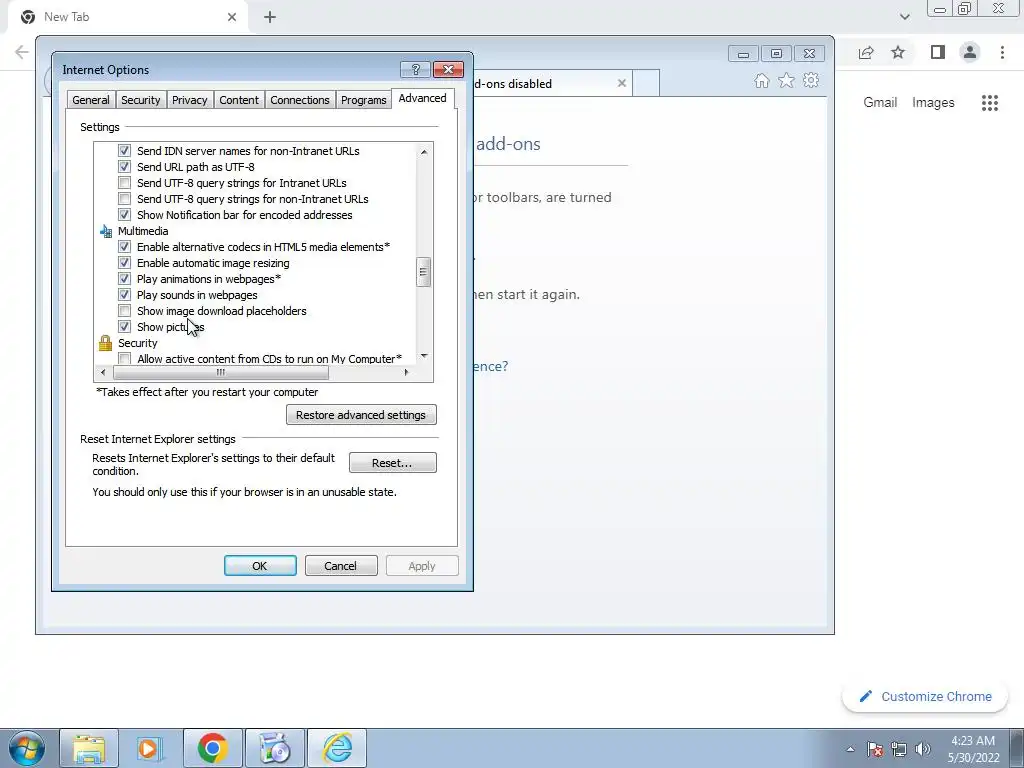Open Google apps grid icon
The image size is (1024, 768).
tap(989, 103)
